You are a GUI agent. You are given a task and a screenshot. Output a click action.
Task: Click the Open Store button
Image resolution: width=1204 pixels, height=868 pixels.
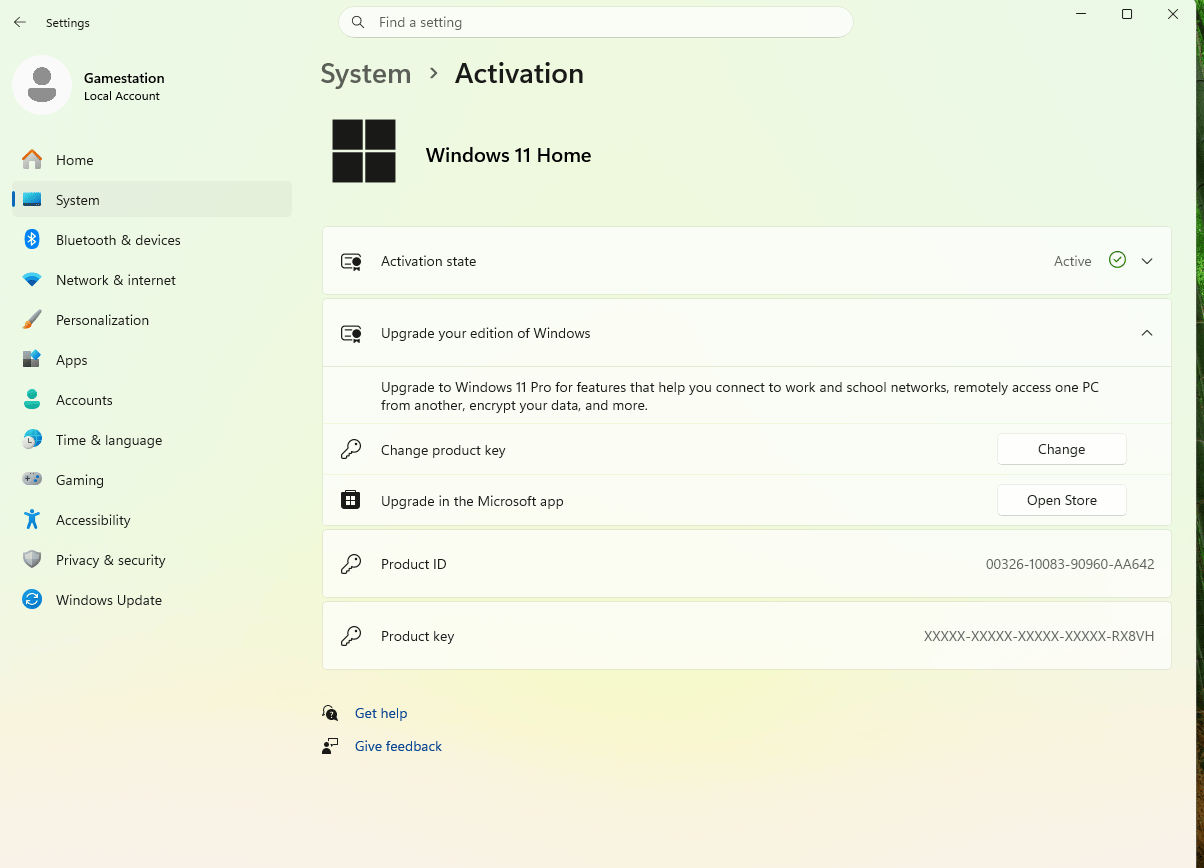pos(1062,500)
